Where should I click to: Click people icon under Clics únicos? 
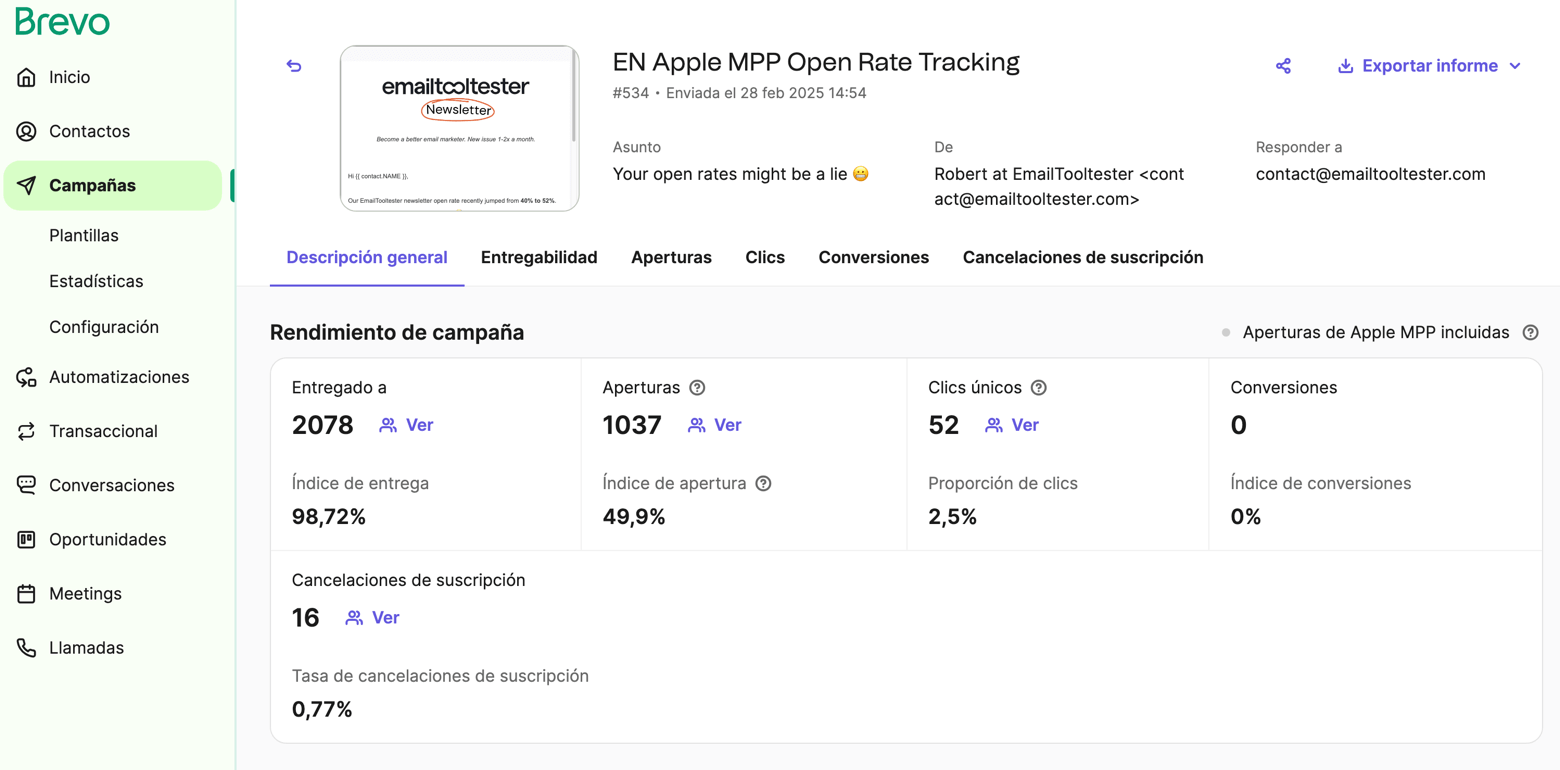coord(994,425)
